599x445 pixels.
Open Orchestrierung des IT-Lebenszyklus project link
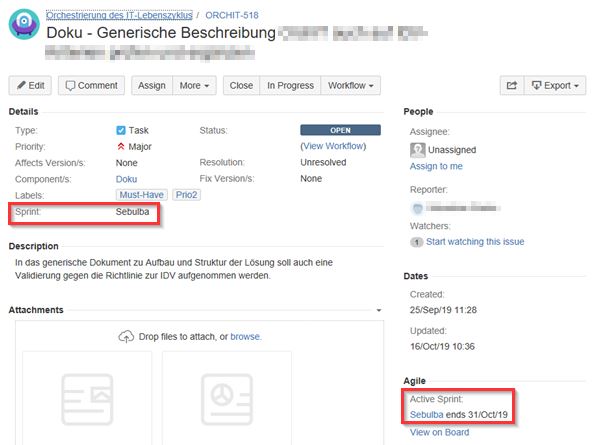coord(119,15)
